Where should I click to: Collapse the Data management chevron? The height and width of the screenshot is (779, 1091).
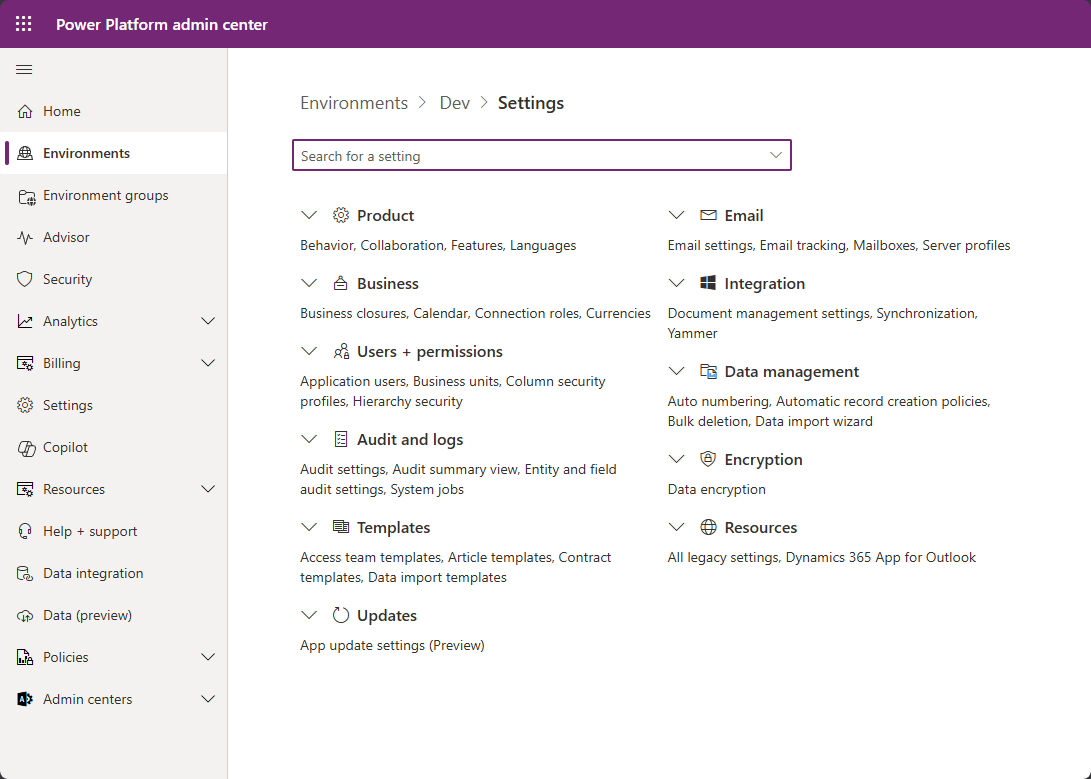676,371
